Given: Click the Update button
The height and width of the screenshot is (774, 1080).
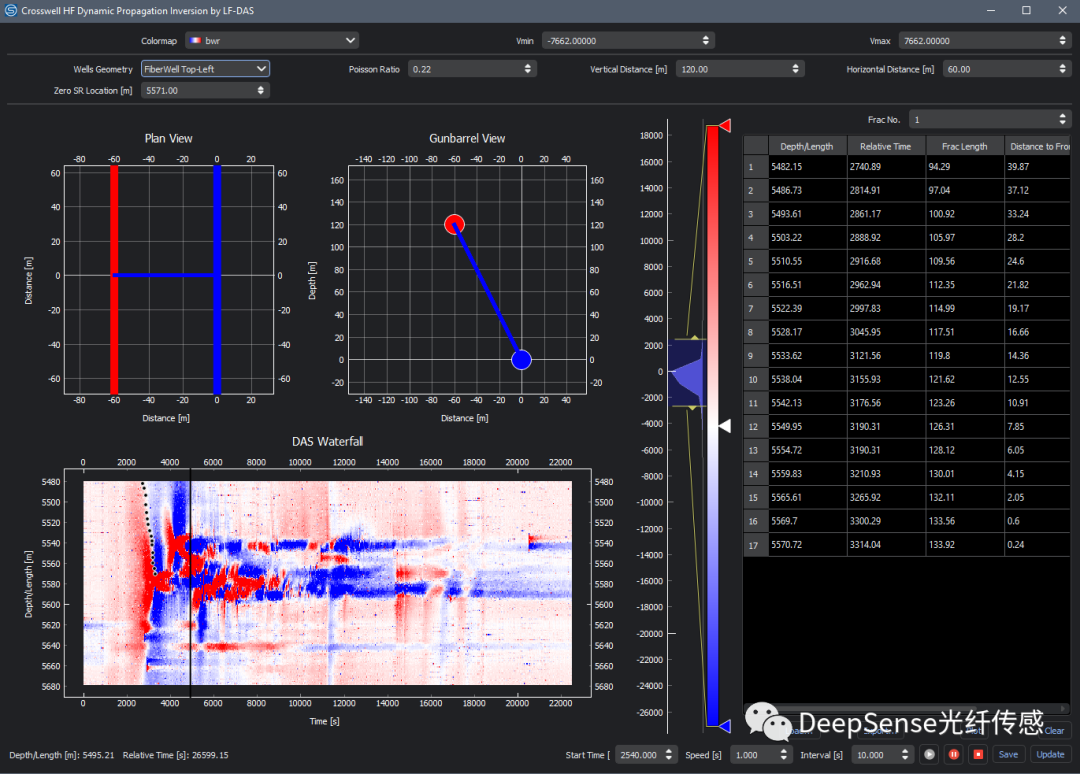Looking at the screenshot, I should tap(1050, 755).
